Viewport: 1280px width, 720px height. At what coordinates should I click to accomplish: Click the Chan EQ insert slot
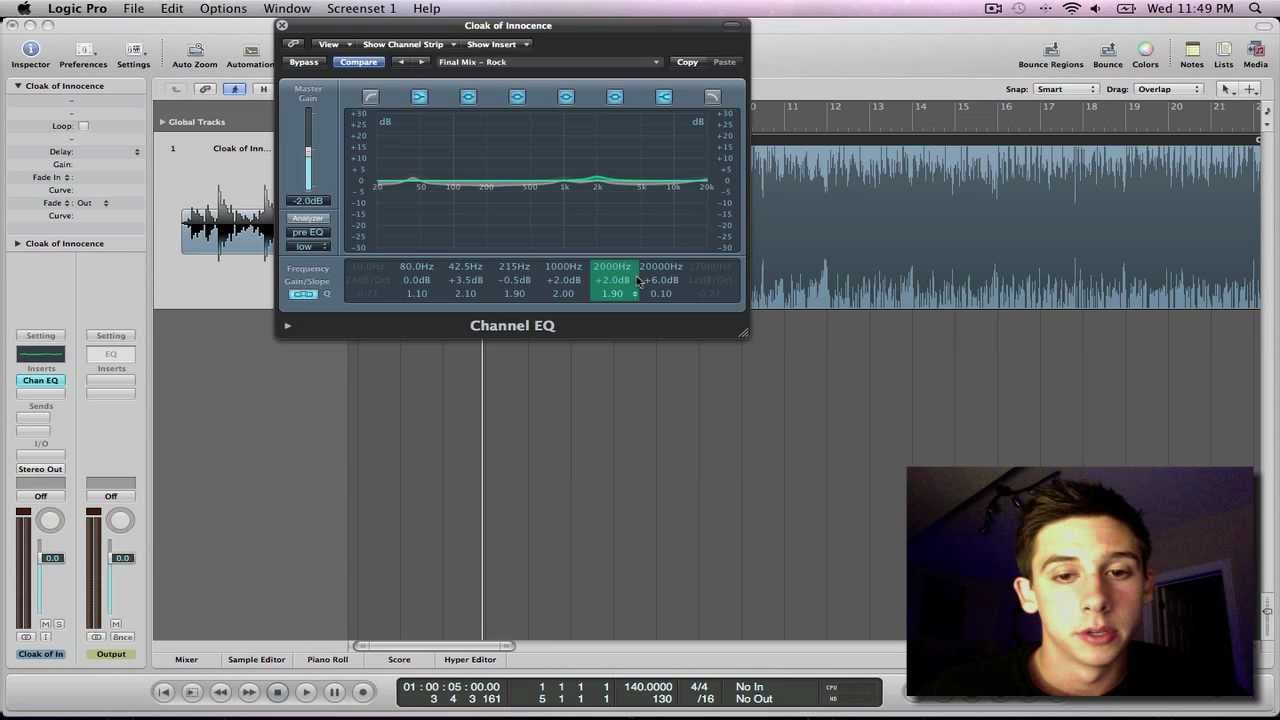40,380
